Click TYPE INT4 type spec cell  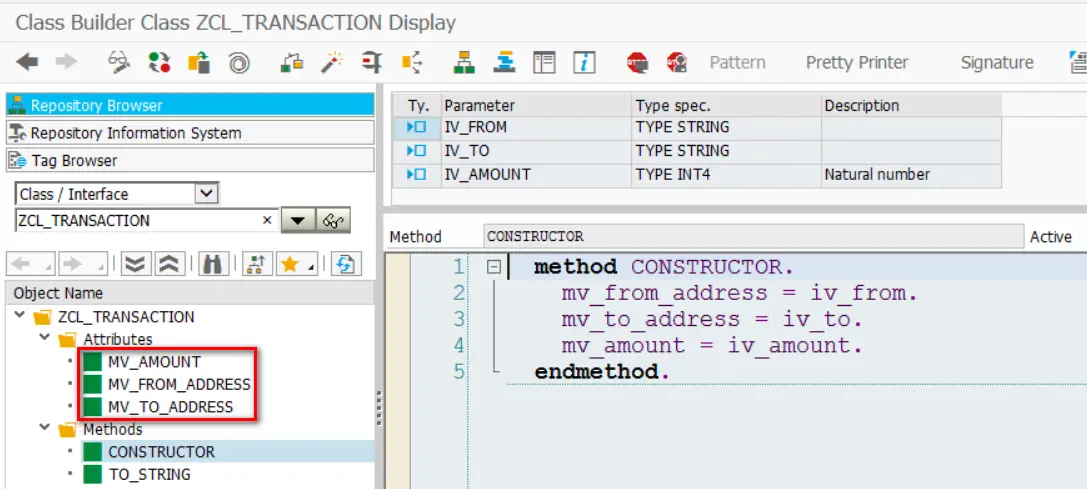pos(727,174)
